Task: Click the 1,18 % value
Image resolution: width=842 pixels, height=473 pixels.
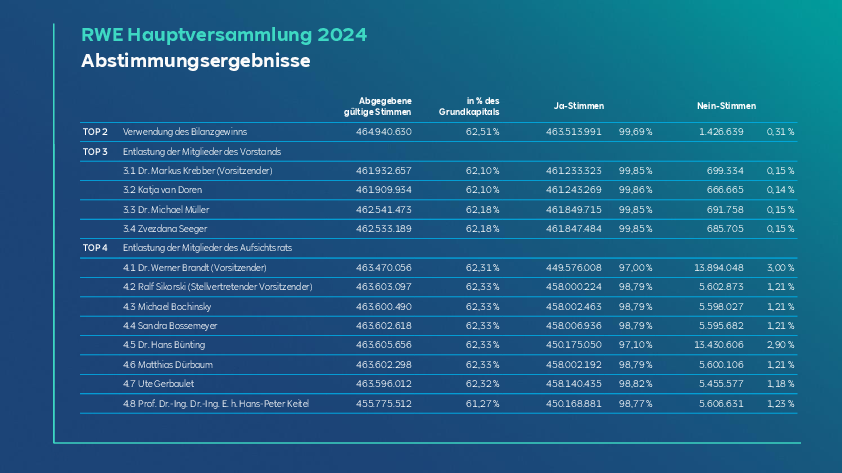Action: point(780,384)
